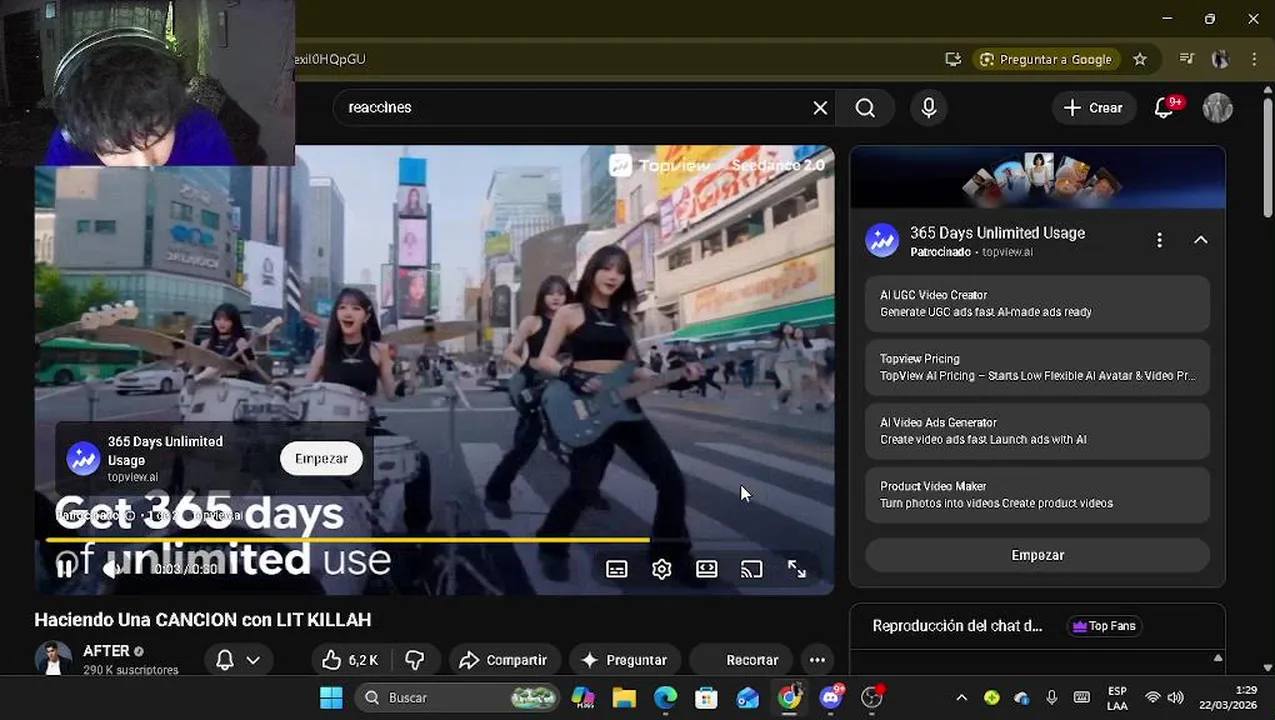Open the Chrome profile avatar in toolbar
The image size is (1275, 720).
pos(1220,59)
